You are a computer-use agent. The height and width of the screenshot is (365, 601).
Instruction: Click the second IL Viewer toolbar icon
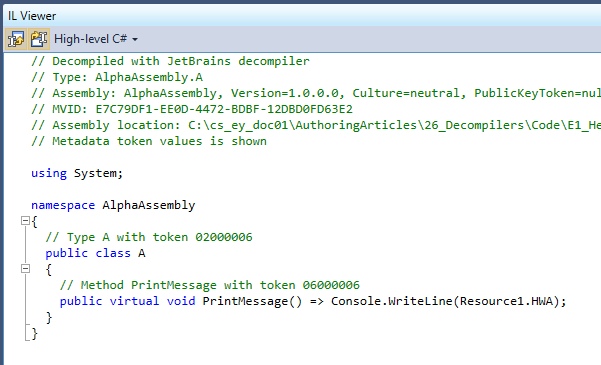tap(39, 39)
